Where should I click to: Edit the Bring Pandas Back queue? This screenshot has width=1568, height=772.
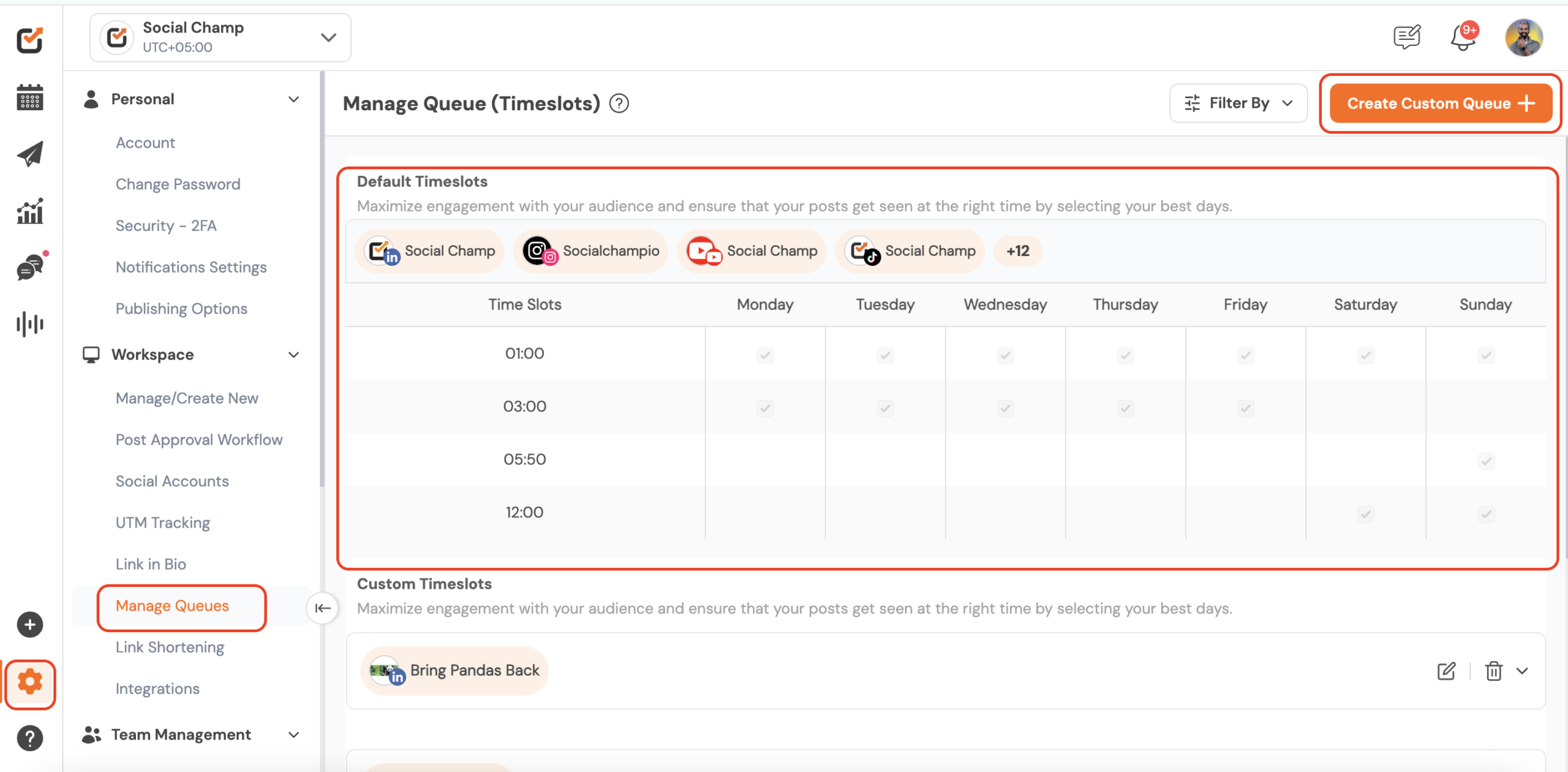pos(1446,671)
